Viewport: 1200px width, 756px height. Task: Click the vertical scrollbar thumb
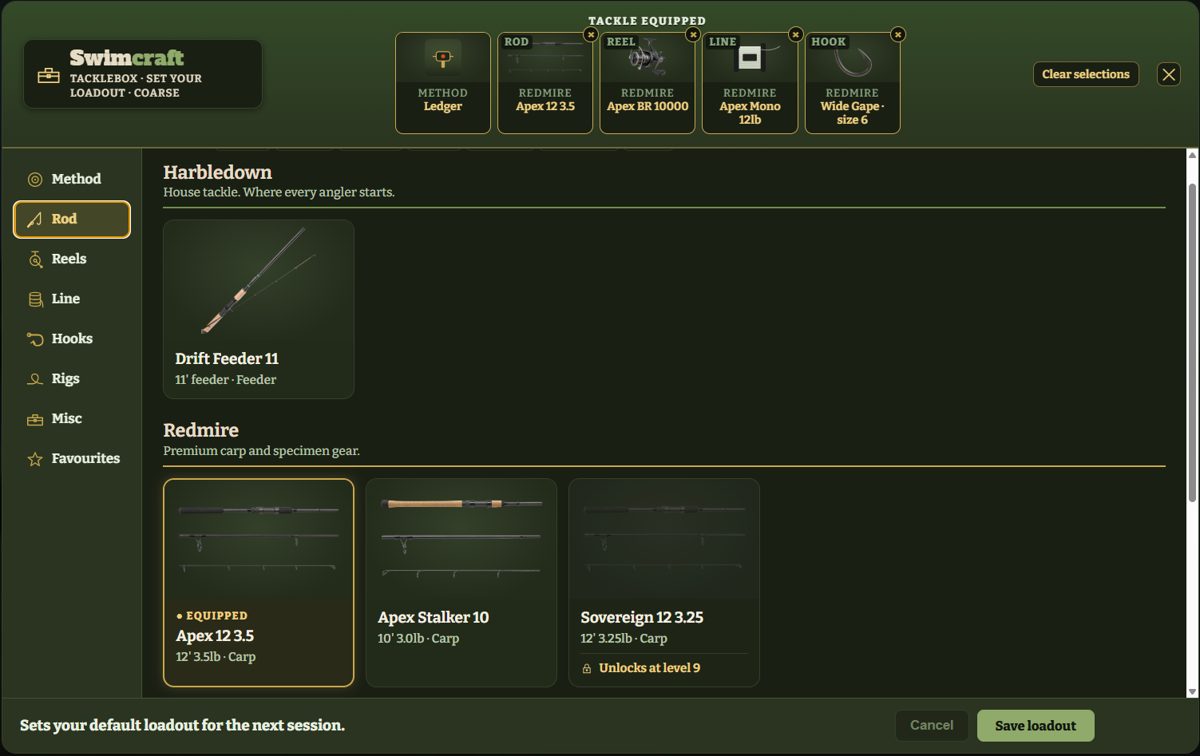pos(1192,343)
